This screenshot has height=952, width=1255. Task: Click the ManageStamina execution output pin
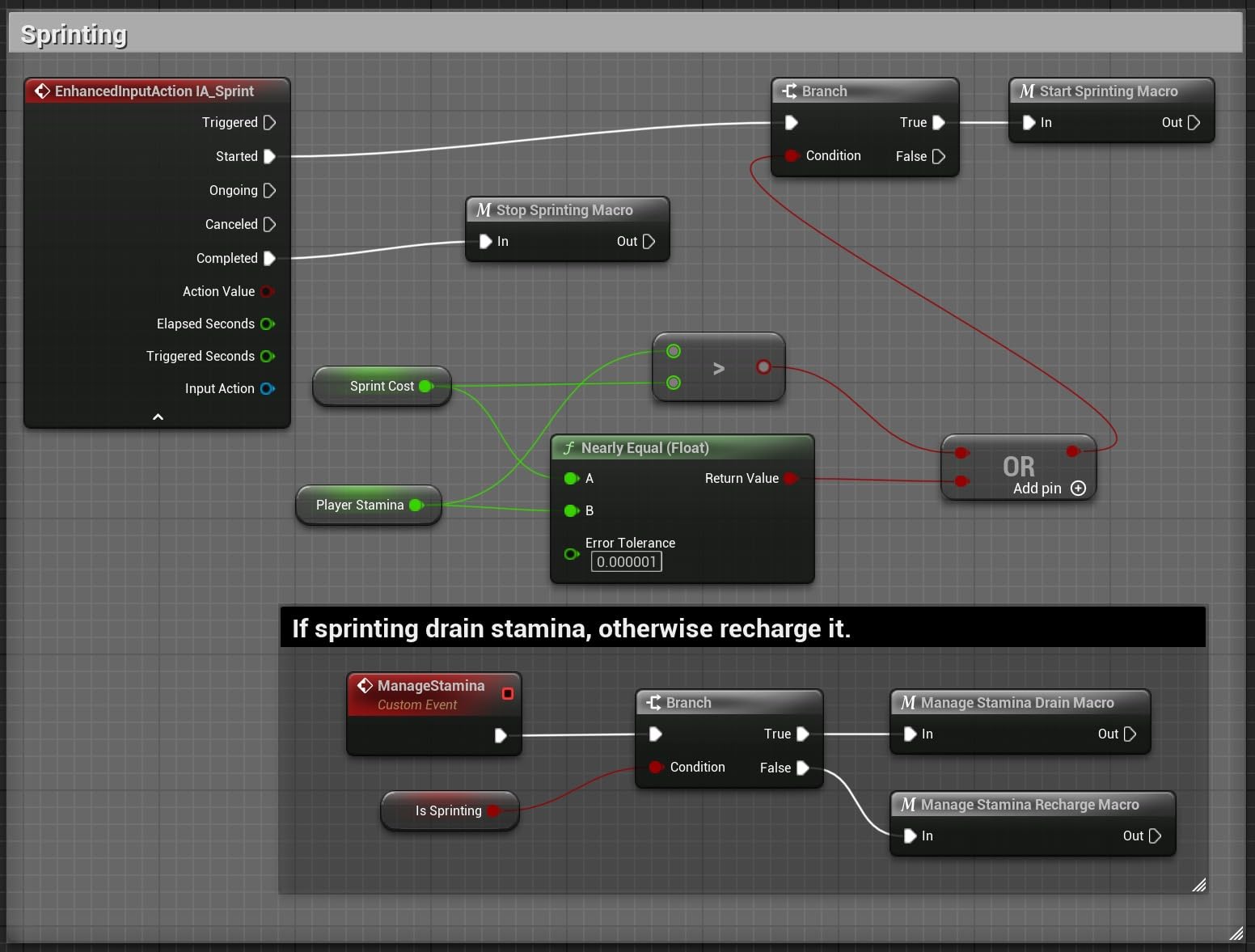point(501,735)
